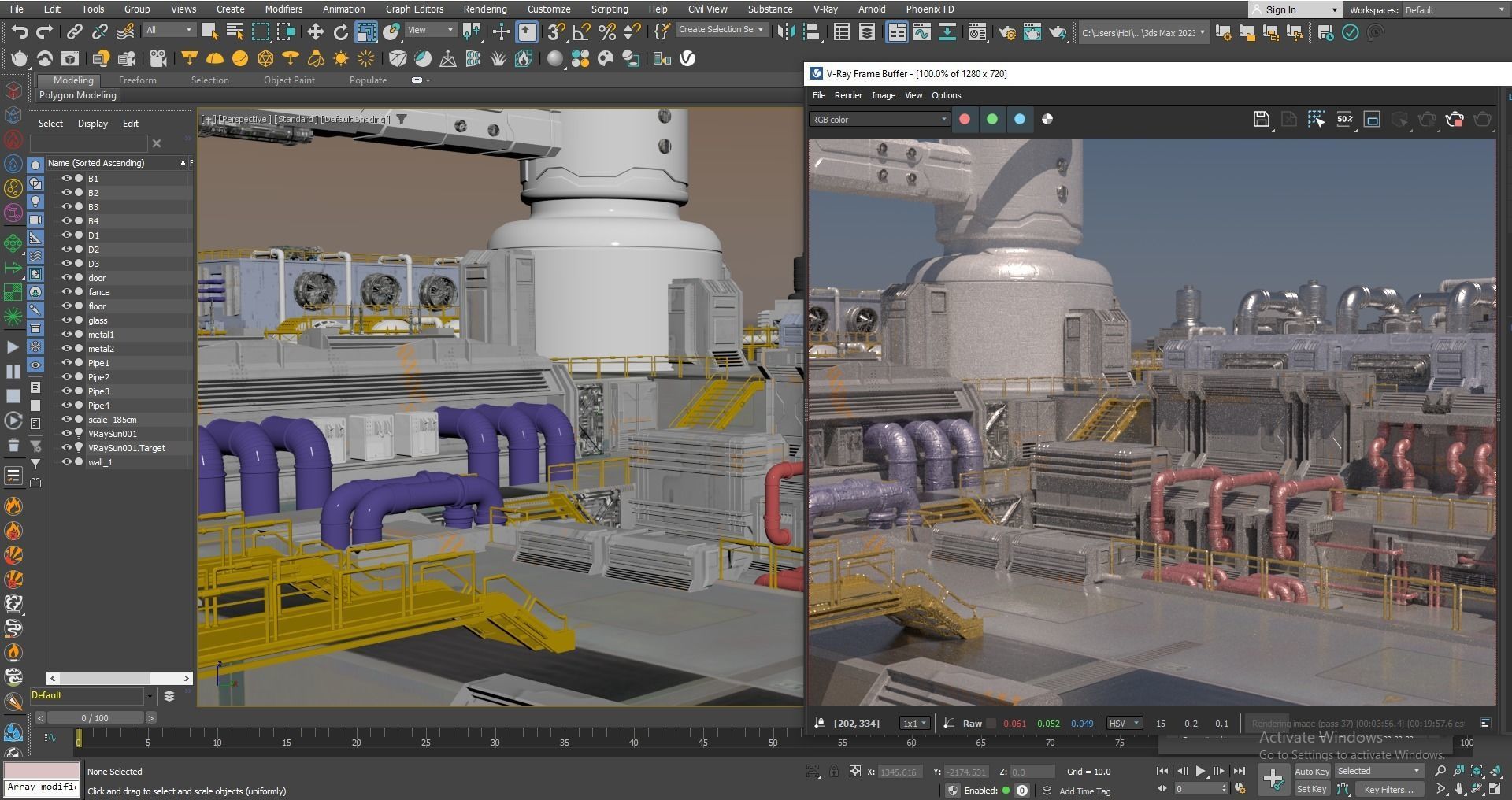
Task: Toggle the Angle Snap icon
Action: tap(581, 32)
